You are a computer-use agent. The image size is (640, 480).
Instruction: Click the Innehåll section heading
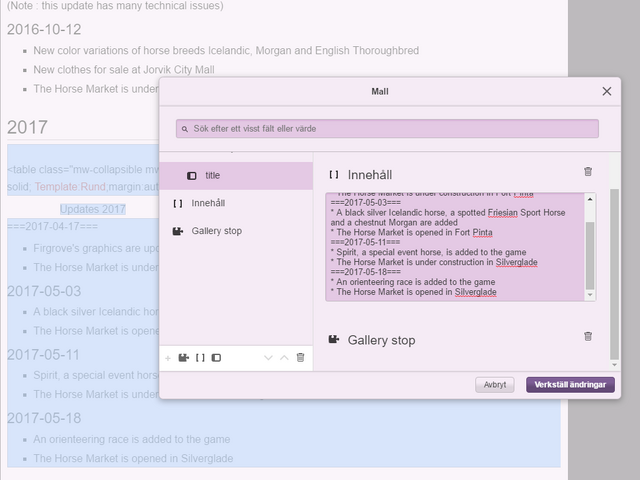(x=370, y=175)
